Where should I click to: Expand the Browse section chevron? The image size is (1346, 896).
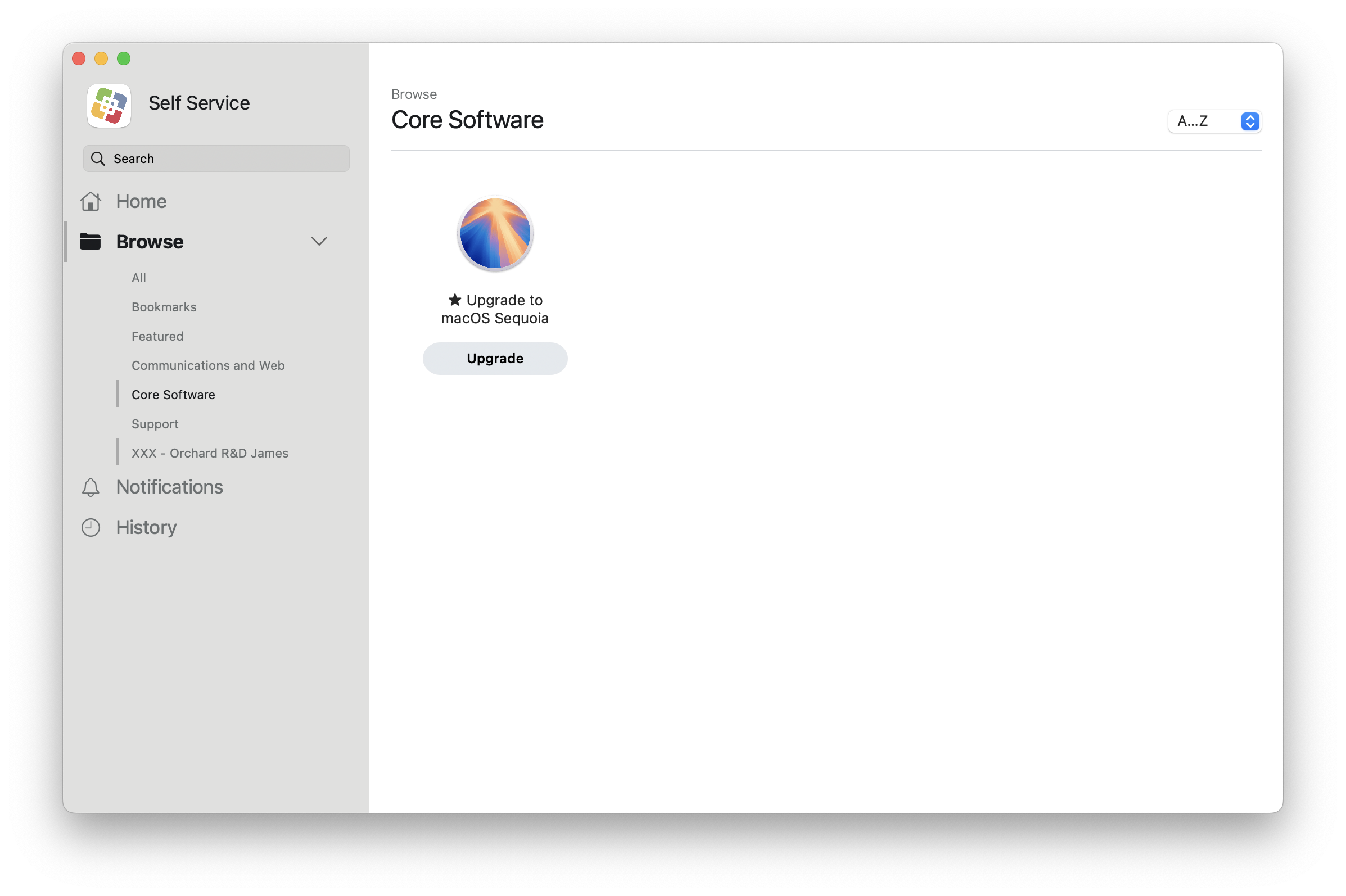coord(319,241)
